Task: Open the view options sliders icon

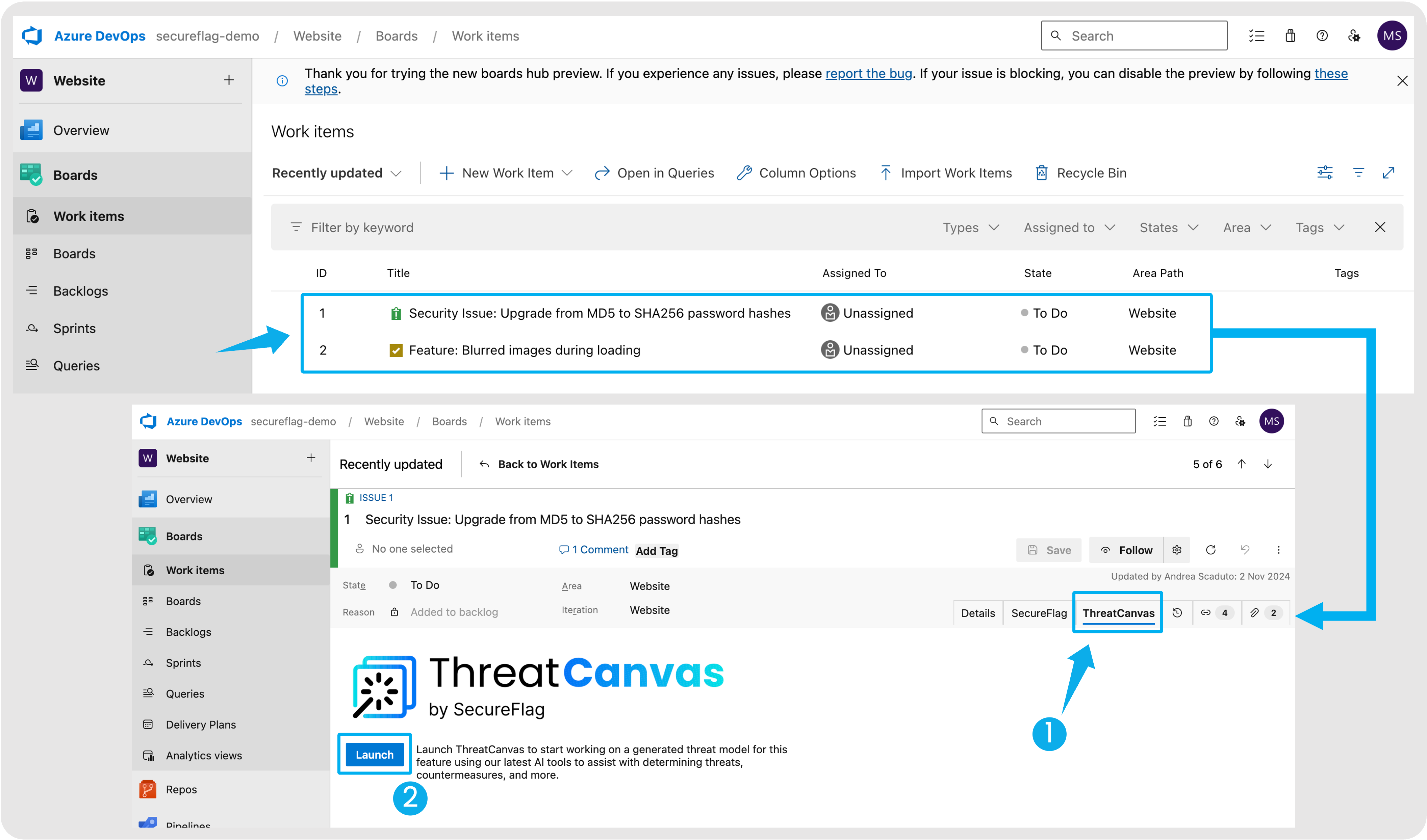Action: [x=1325, y=173]
